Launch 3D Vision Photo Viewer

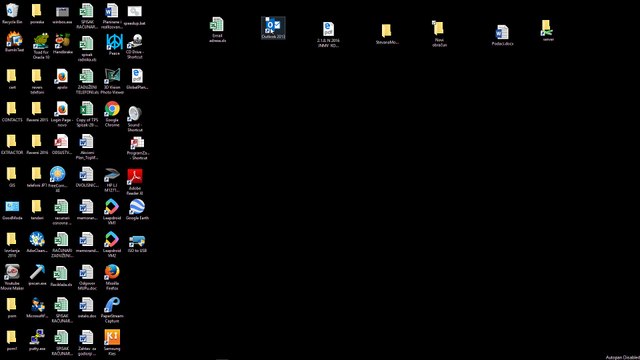[x=112, y=81]
